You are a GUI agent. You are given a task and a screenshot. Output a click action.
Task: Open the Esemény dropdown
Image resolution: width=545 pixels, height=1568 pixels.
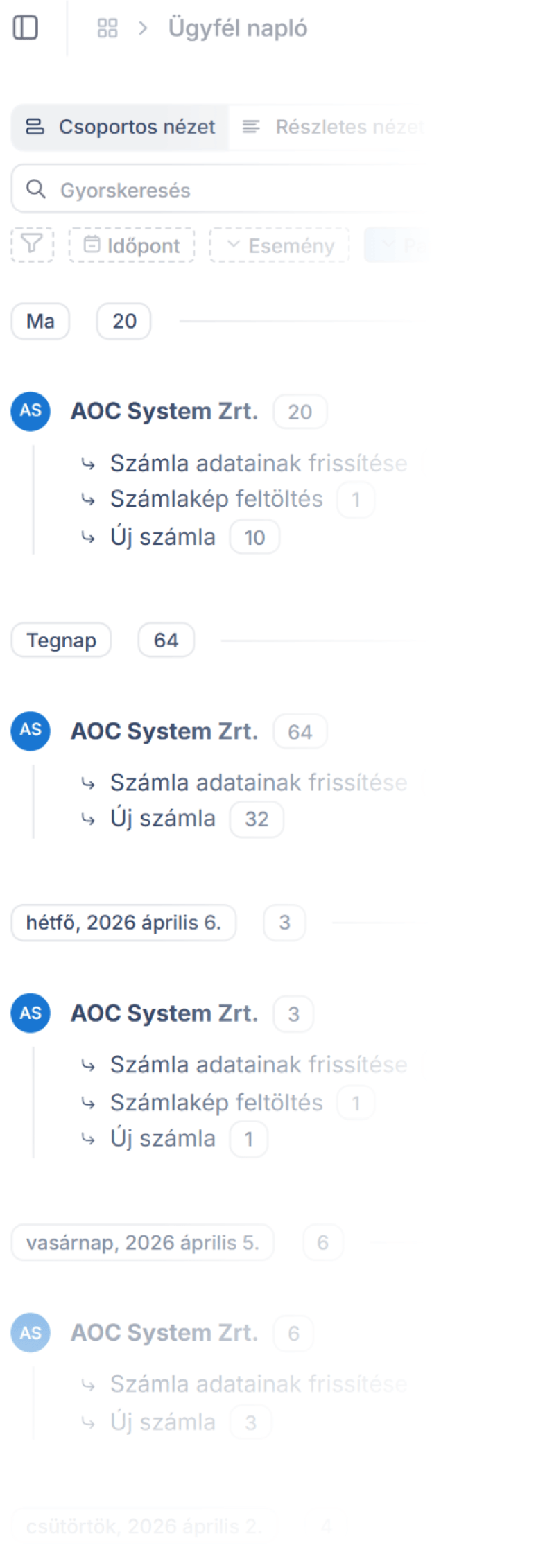[x=279, y=245]
